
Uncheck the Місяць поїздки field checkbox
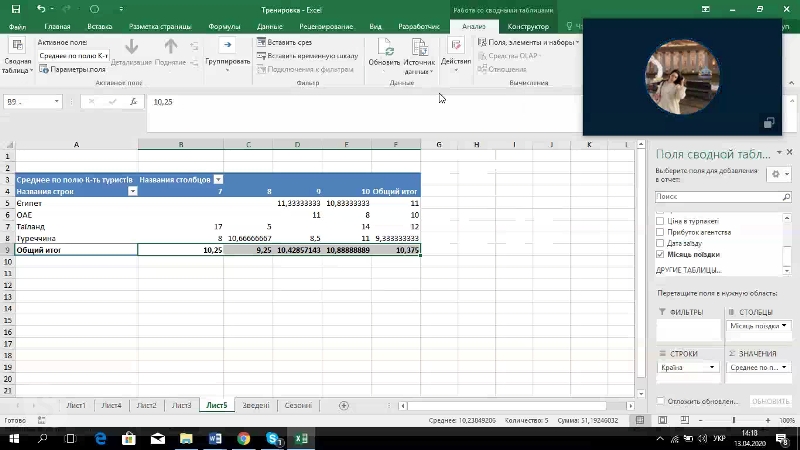660,255
